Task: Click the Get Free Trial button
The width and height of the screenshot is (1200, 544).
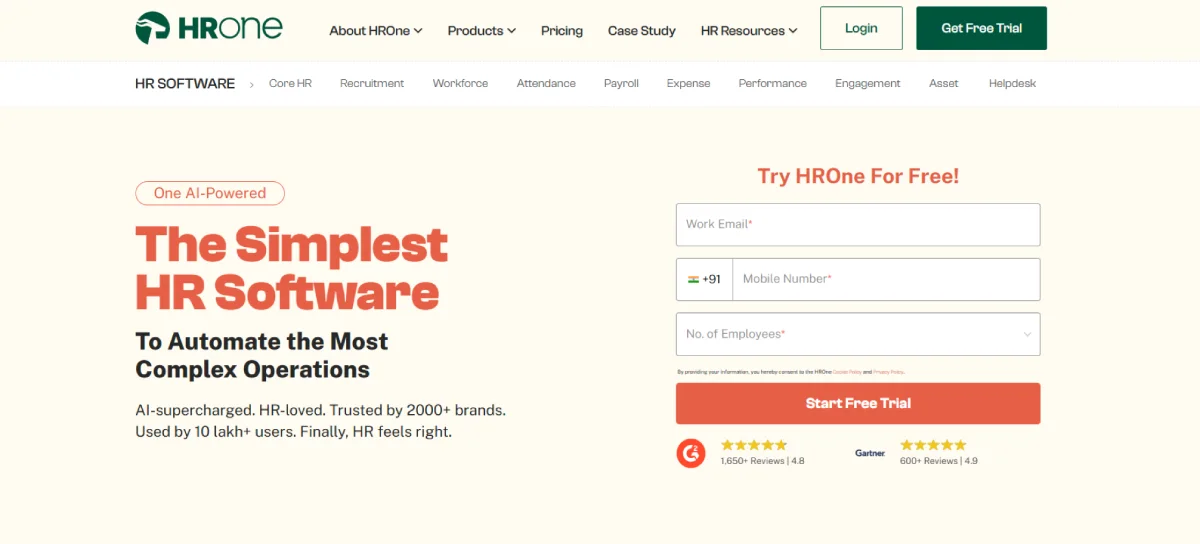Action: [x=981, y=28]
